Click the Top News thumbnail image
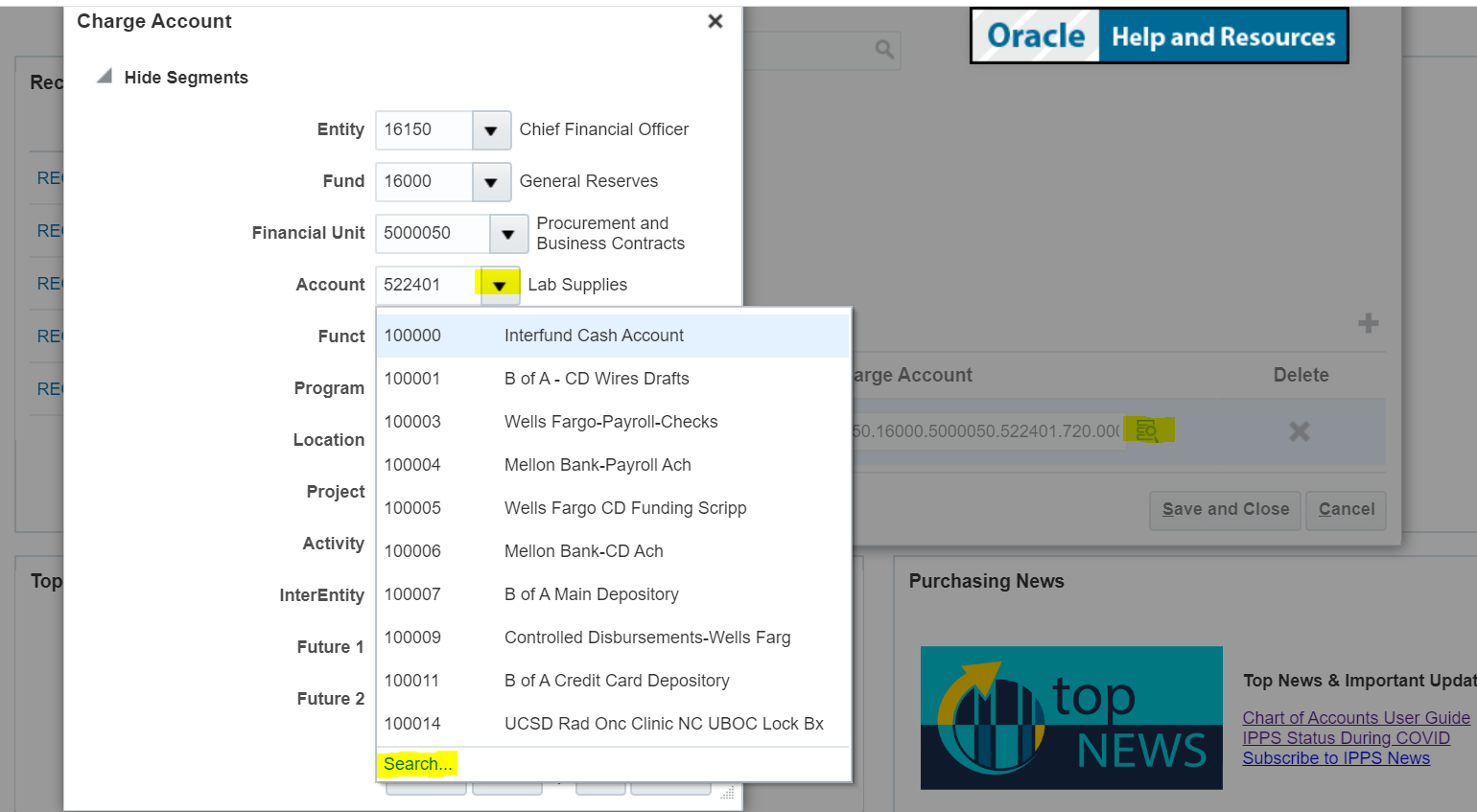This screenshot has width=1477, height=812. tap(1071, 718)
